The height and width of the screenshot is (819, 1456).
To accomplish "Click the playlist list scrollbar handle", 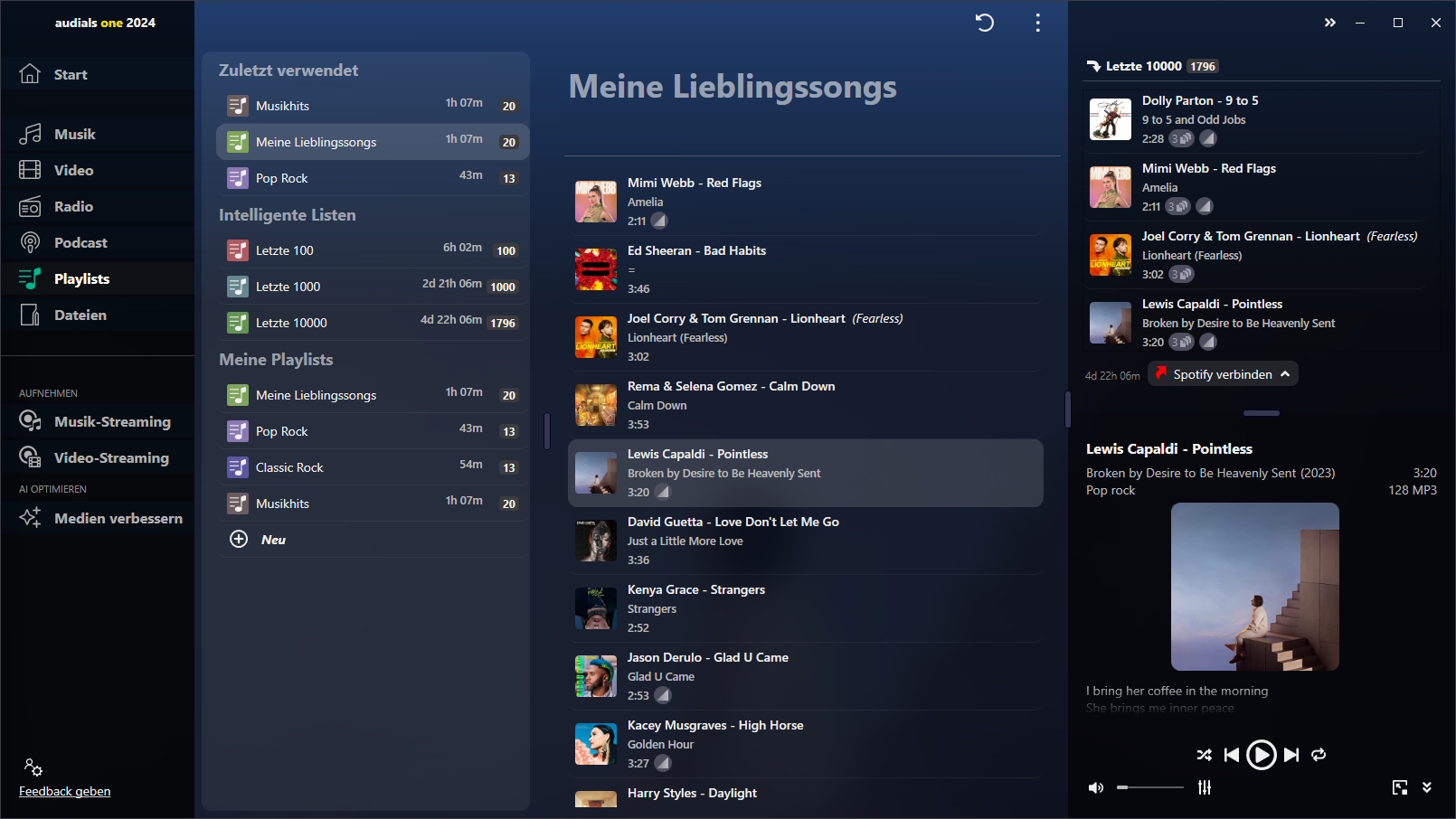I will [547, 431].
